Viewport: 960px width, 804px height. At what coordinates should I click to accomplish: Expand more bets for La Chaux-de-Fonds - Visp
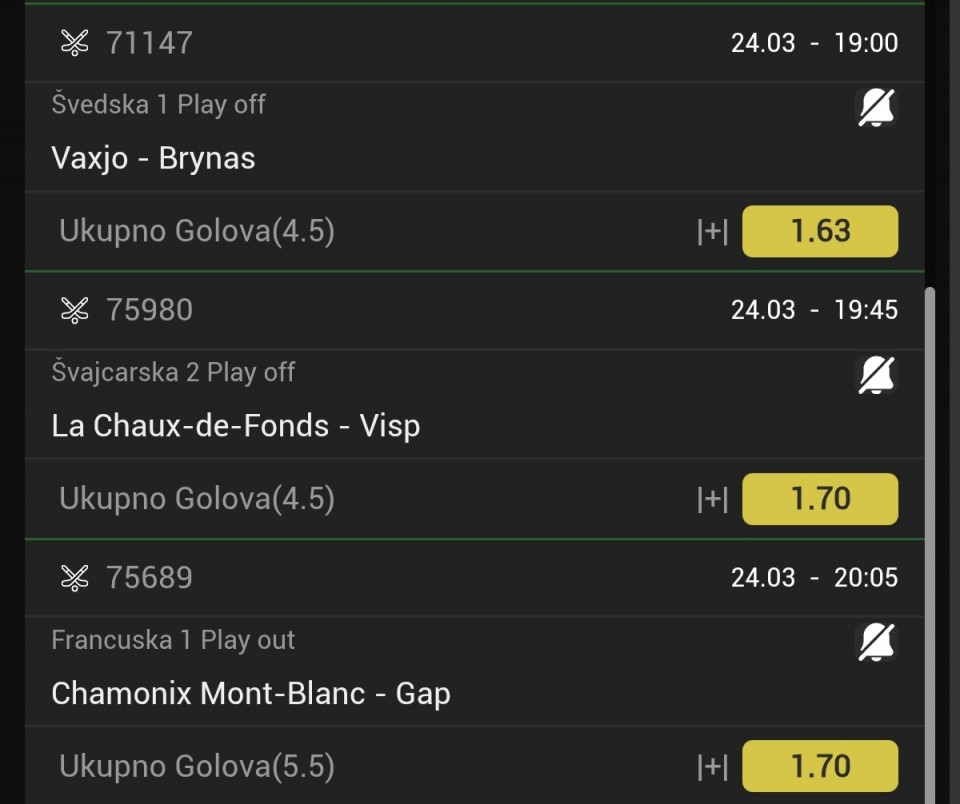pos(712,499)
